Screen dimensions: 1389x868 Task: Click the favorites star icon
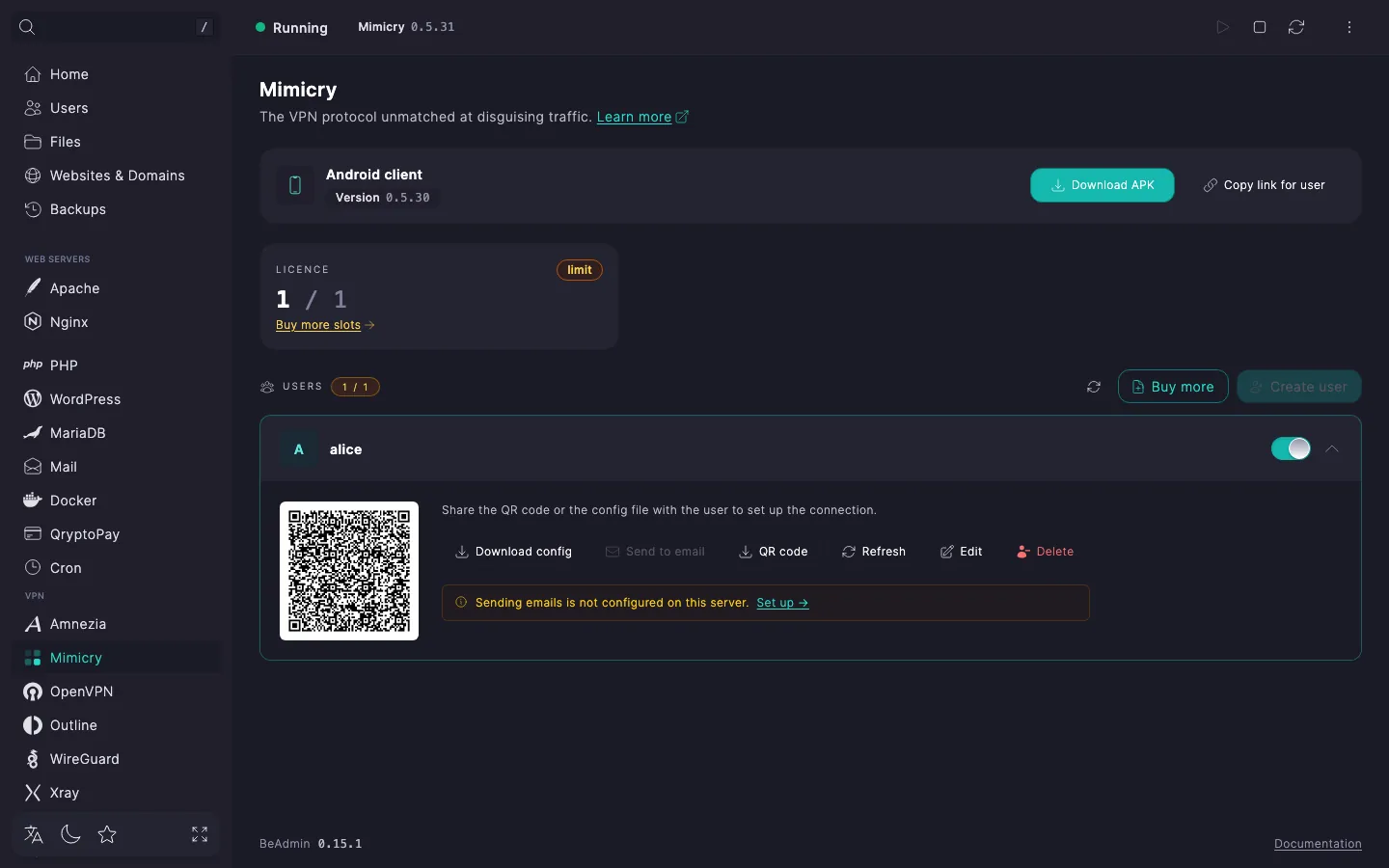[x=107, y=834]
